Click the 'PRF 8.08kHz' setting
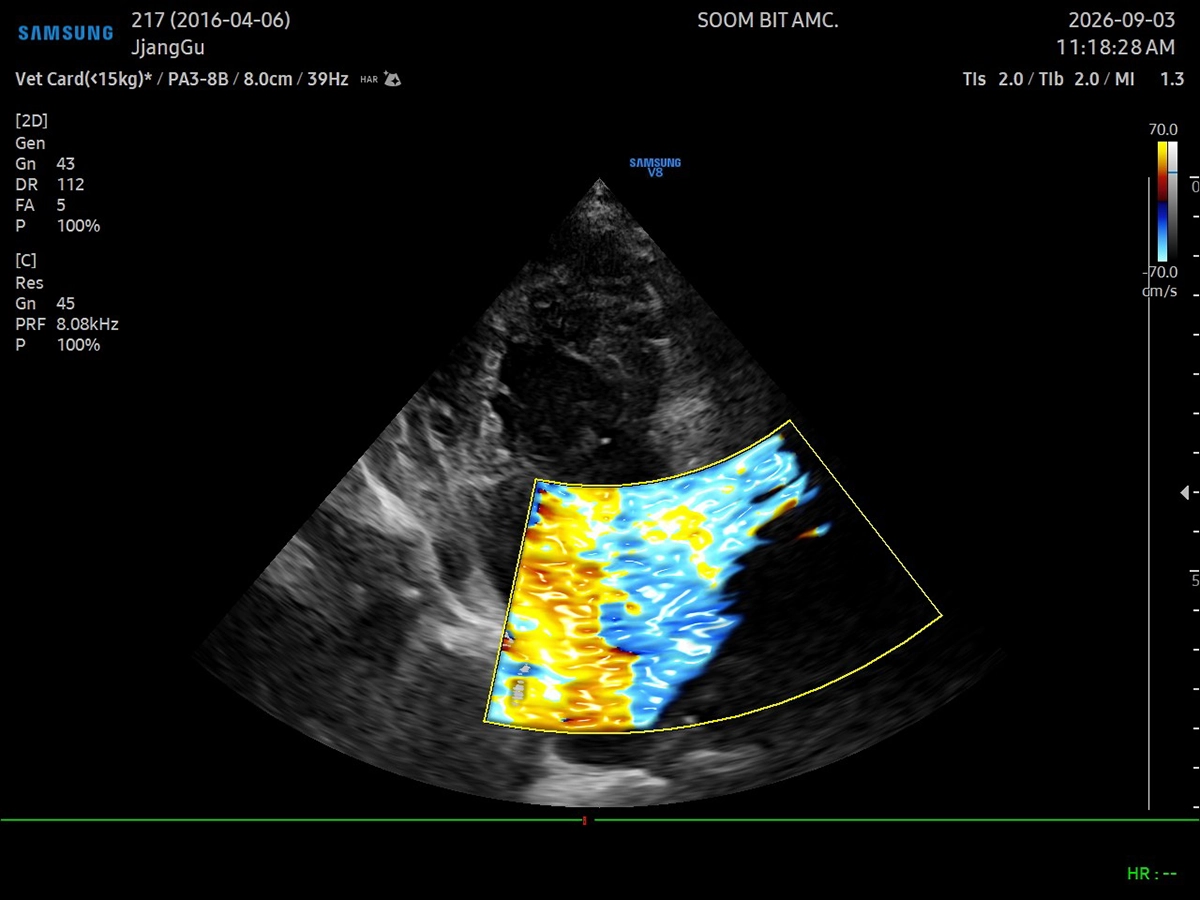Image resolution: width=1200 pixels, height=900 pixels. coord(67,324)
